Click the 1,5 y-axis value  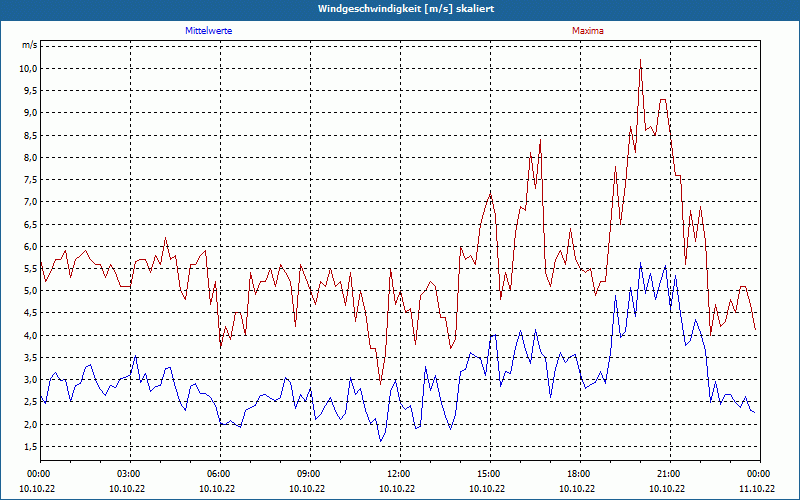point(30,447)
